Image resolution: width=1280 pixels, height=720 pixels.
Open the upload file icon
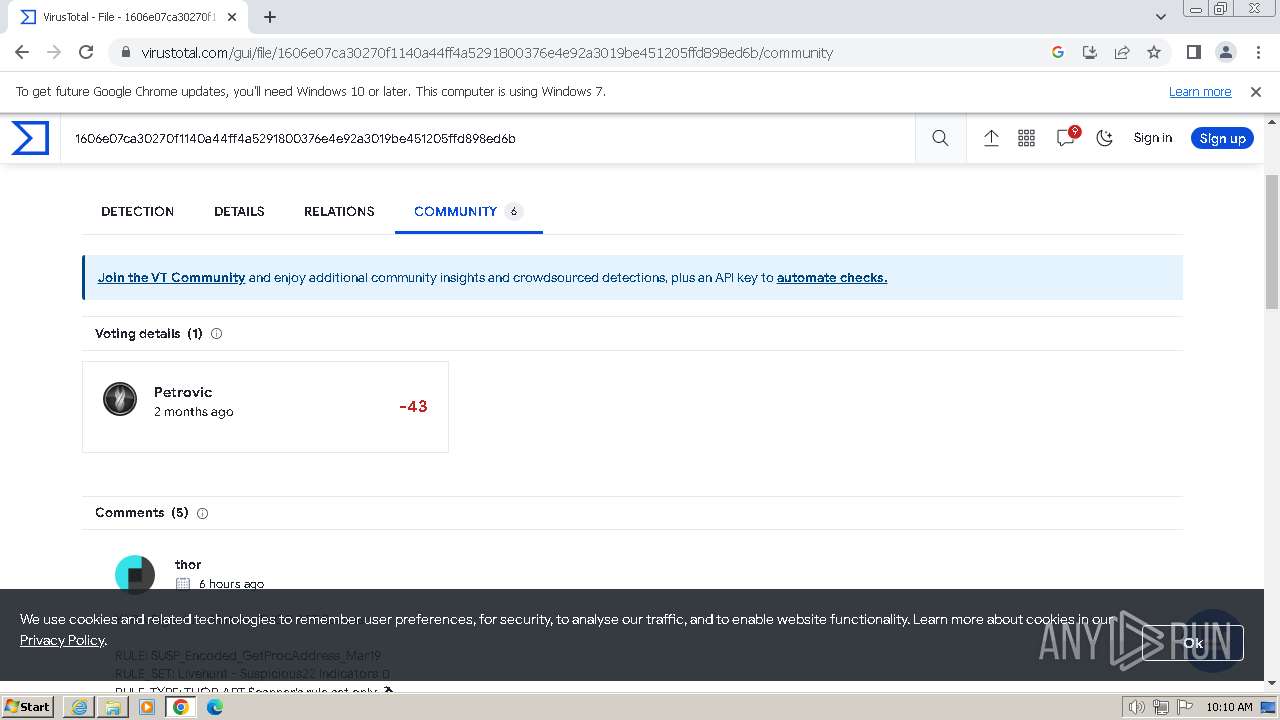coord(991,138)
